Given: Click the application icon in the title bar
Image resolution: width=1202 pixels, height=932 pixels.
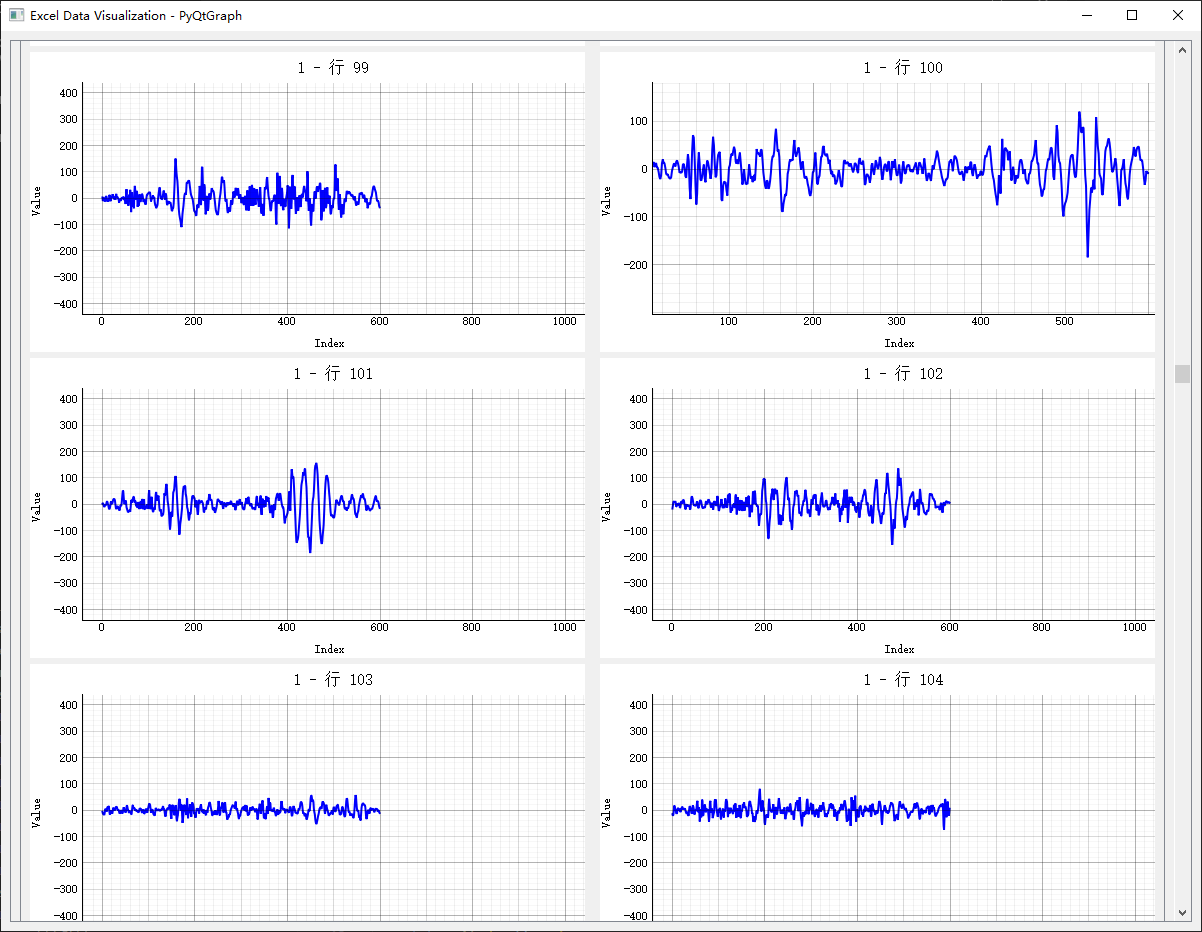Looking at the screenshot, I should pos(15,15).
